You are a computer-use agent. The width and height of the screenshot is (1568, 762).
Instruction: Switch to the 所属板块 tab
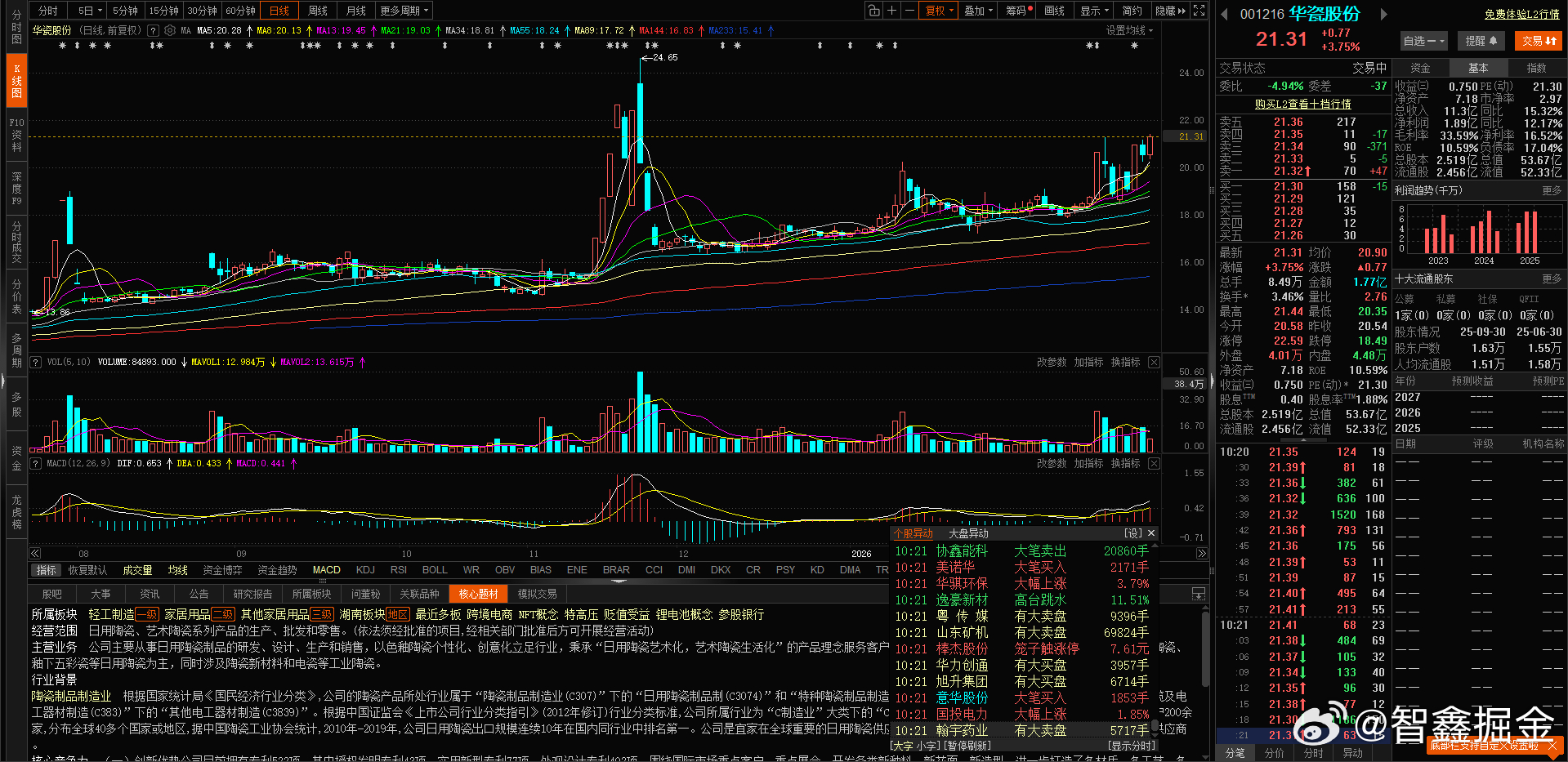pos(311,594)
